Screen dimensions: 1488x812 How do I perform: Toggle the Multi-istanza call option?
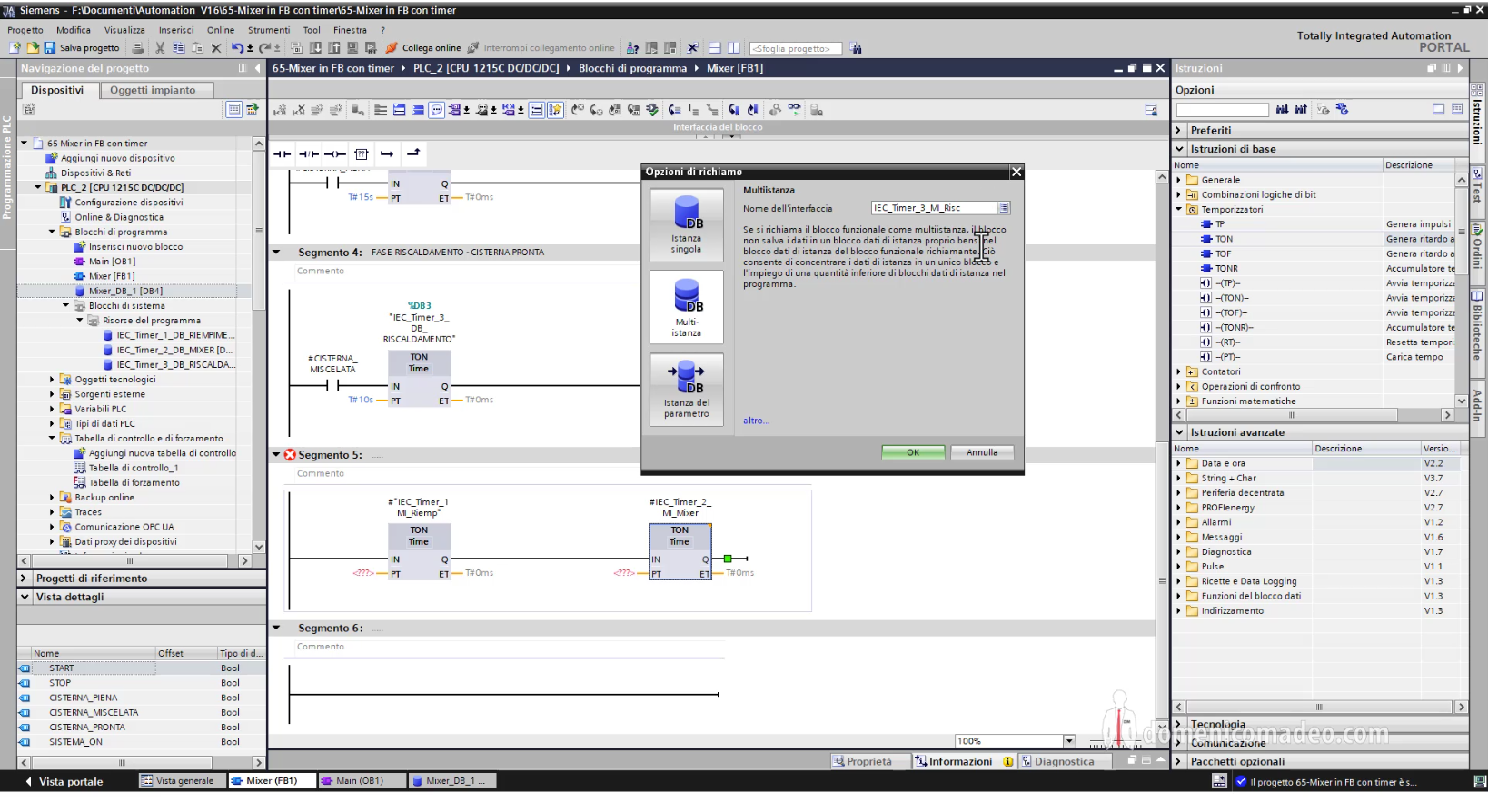click(x=686, y=307)
